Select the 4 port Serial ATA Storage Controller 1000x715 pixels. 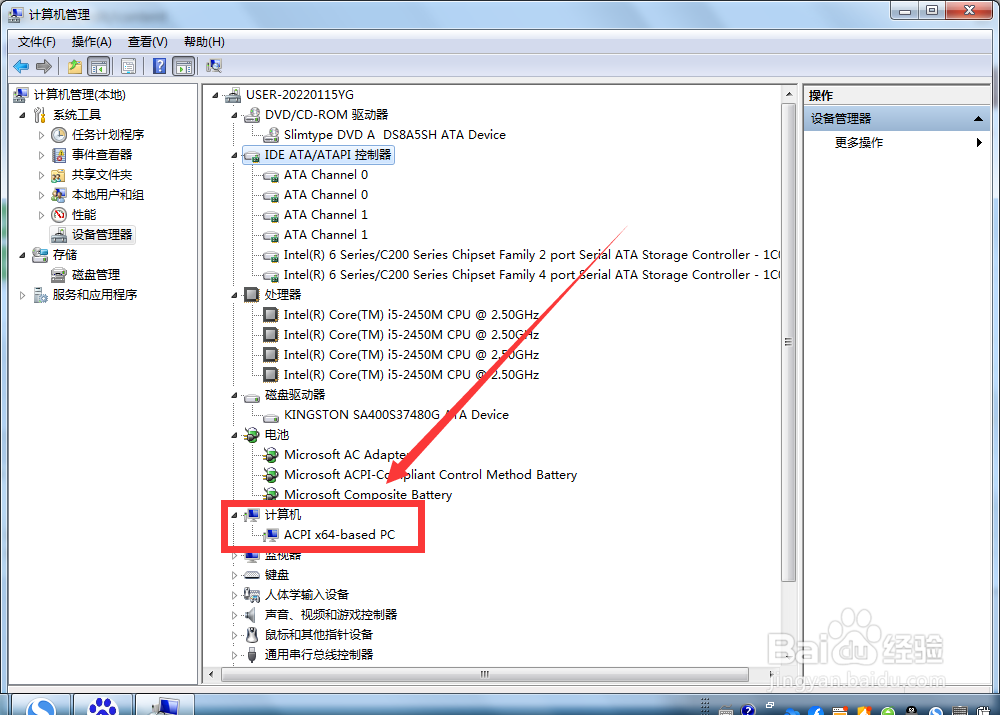531,274
